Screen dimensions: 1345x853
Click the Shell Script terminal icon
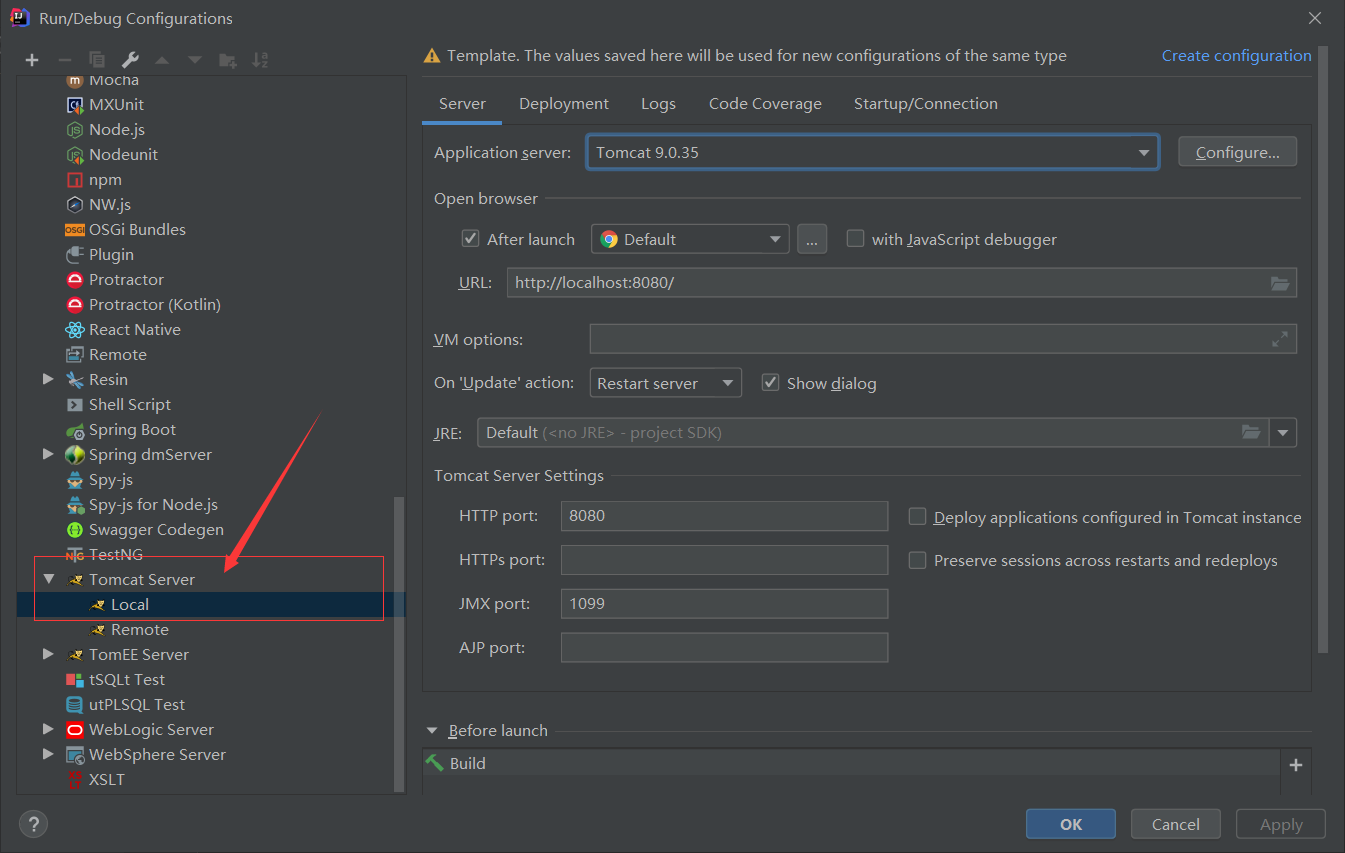point(75,404)
